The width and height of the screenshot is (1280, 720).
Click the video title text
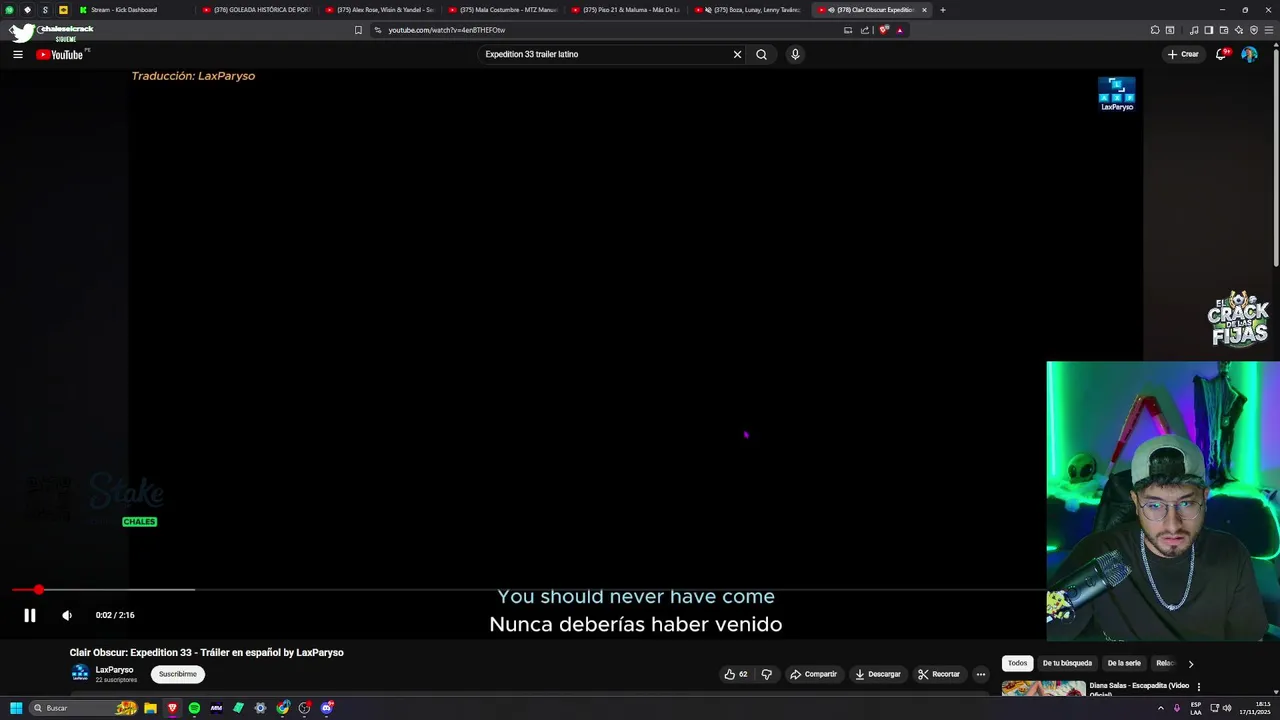(x=207, y=652)
